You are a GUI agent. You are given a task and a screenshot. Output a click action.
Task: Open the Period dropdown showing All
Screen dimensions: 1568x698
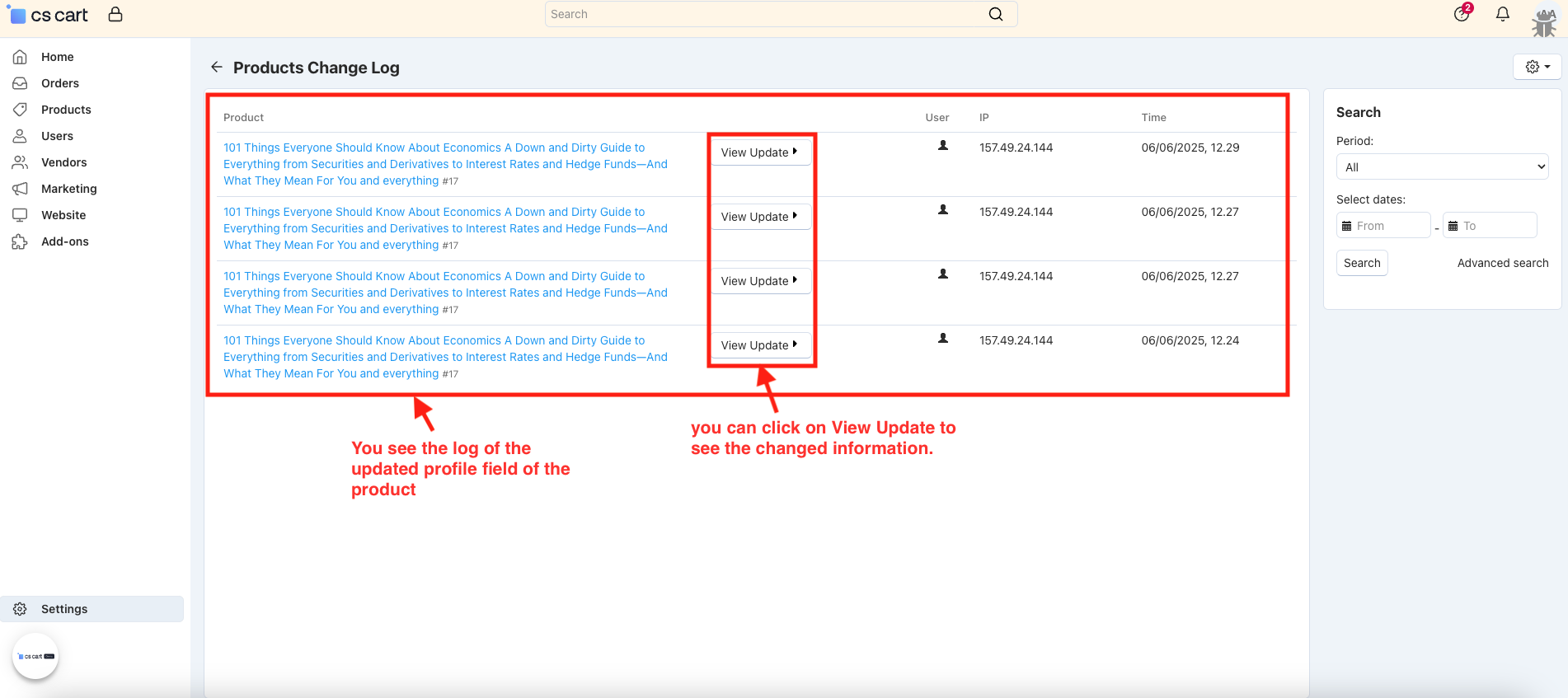click(1442, 166)
